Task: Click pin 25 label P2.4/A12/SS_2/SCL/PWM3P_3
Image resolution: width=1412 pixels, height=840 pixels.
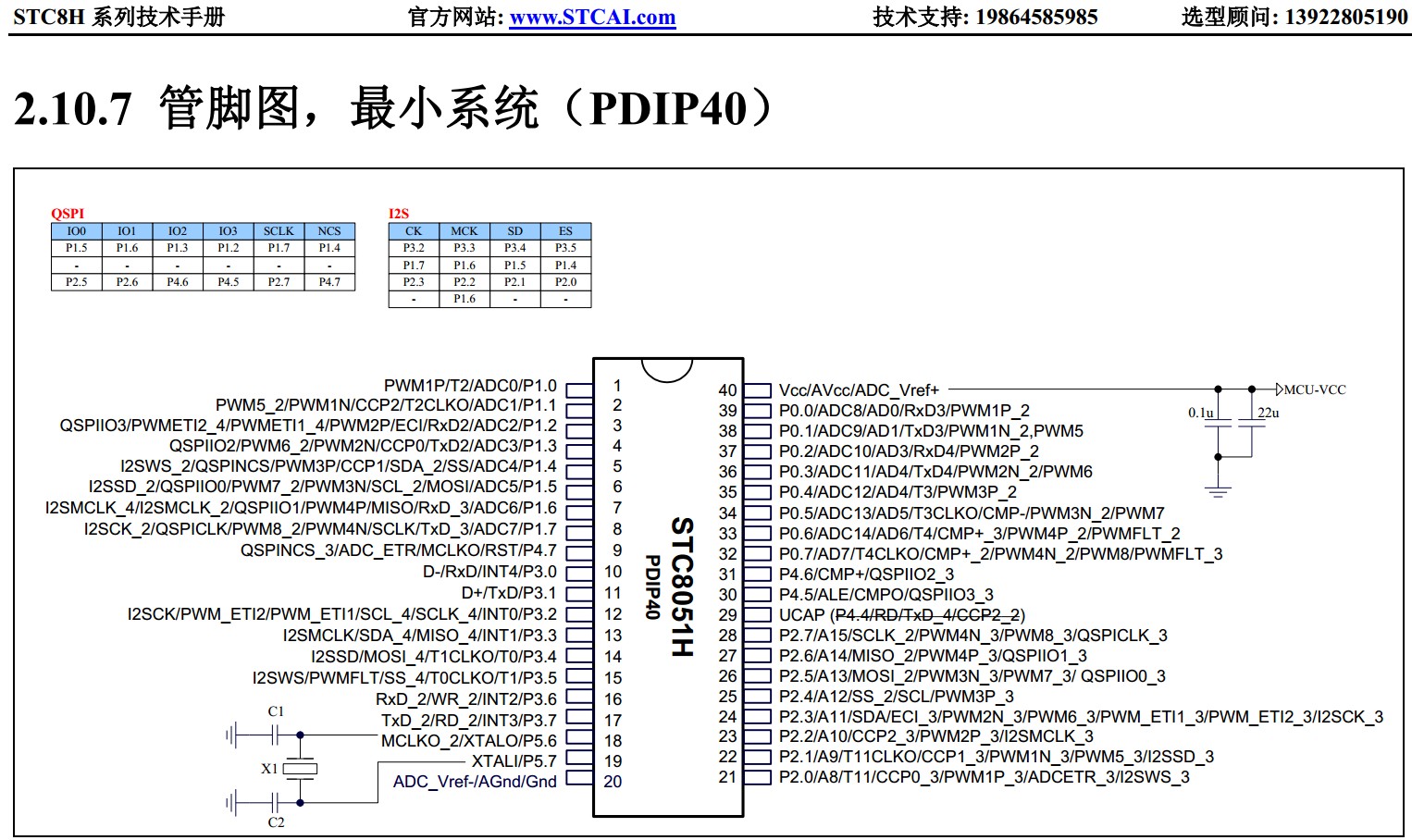Action: tap(896, 697)
